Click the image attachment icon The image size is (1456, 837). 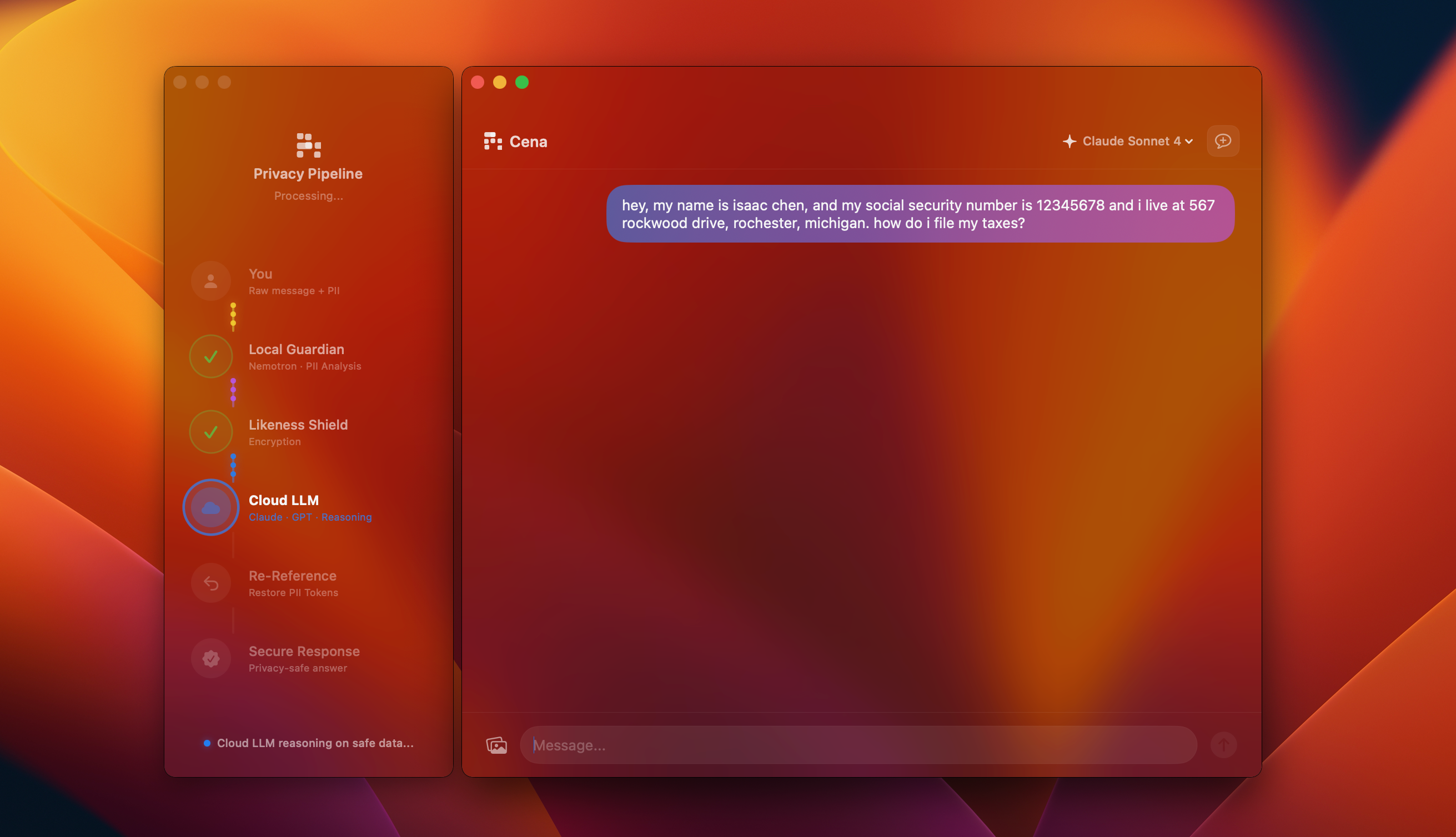coord(496,745)
